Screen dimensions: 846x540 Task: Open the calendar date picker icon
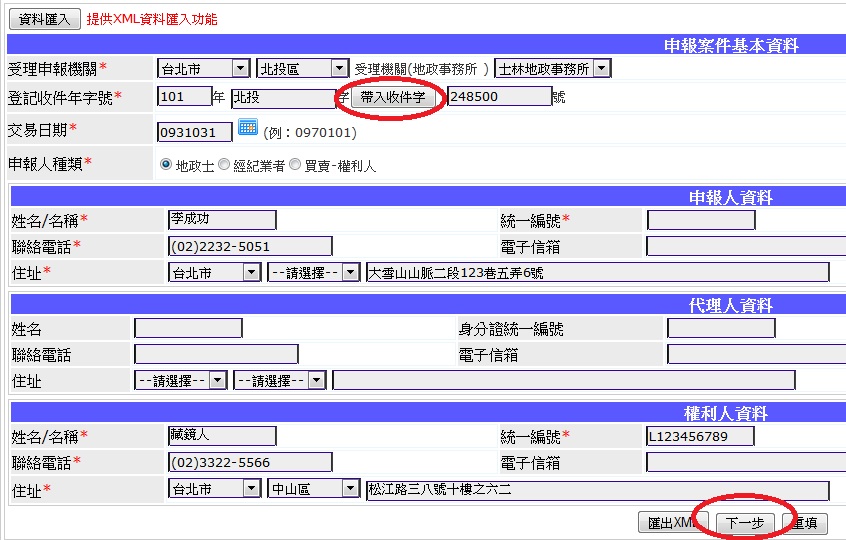click(x=248, y=129)
